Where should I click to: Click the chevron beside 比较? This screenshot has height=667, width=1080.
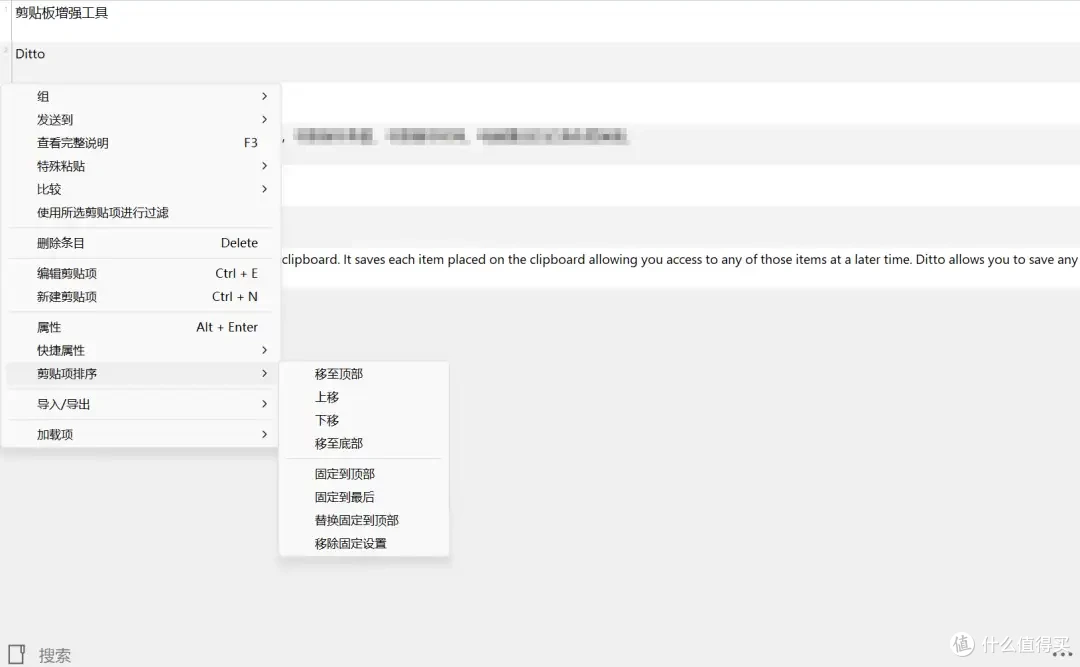264,189
